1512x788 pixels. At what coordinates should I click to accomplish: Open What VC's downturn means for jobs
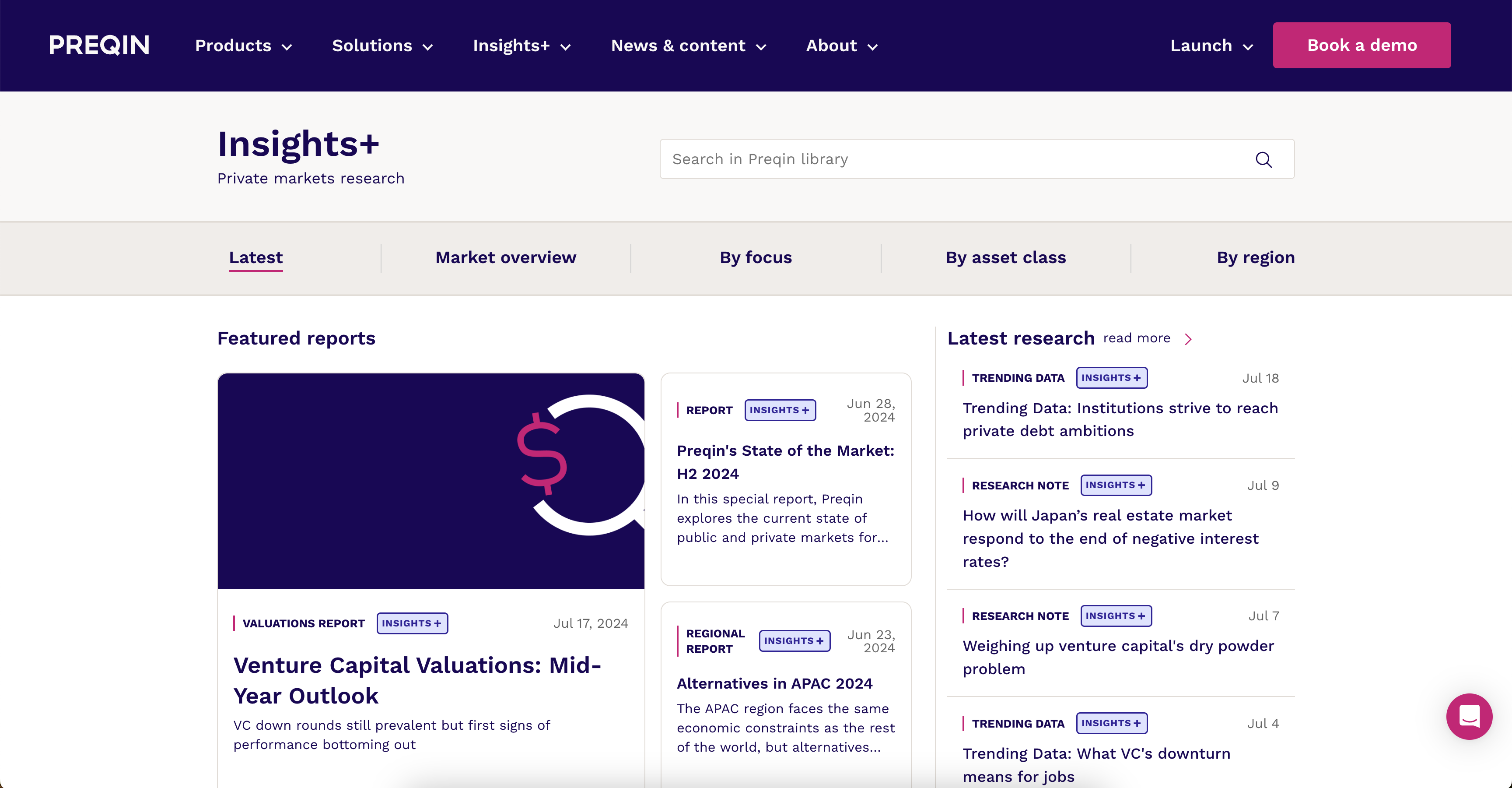coord(1096,765)
